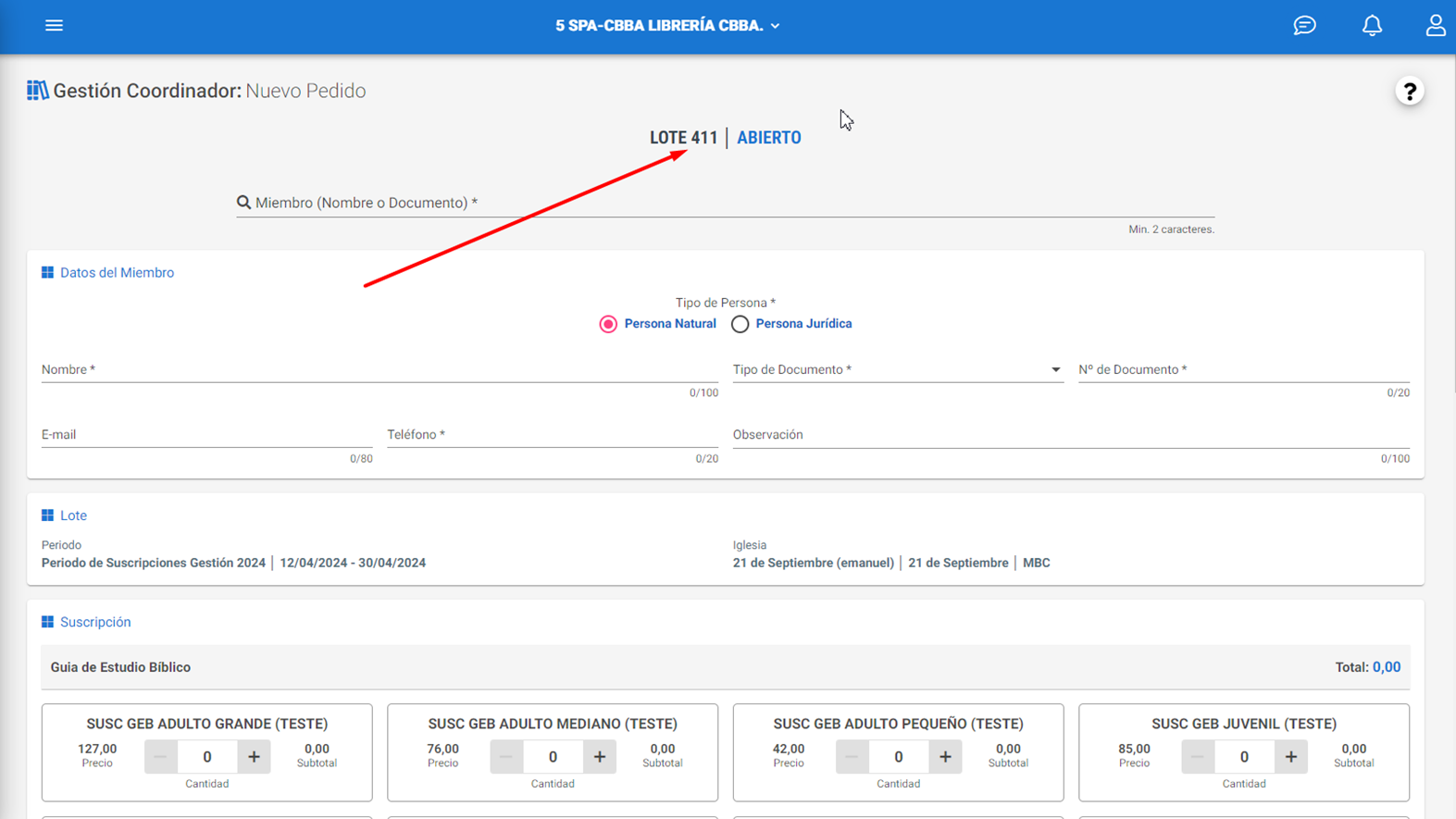
Task: Open the user account icon
Action: point(1435,26)
